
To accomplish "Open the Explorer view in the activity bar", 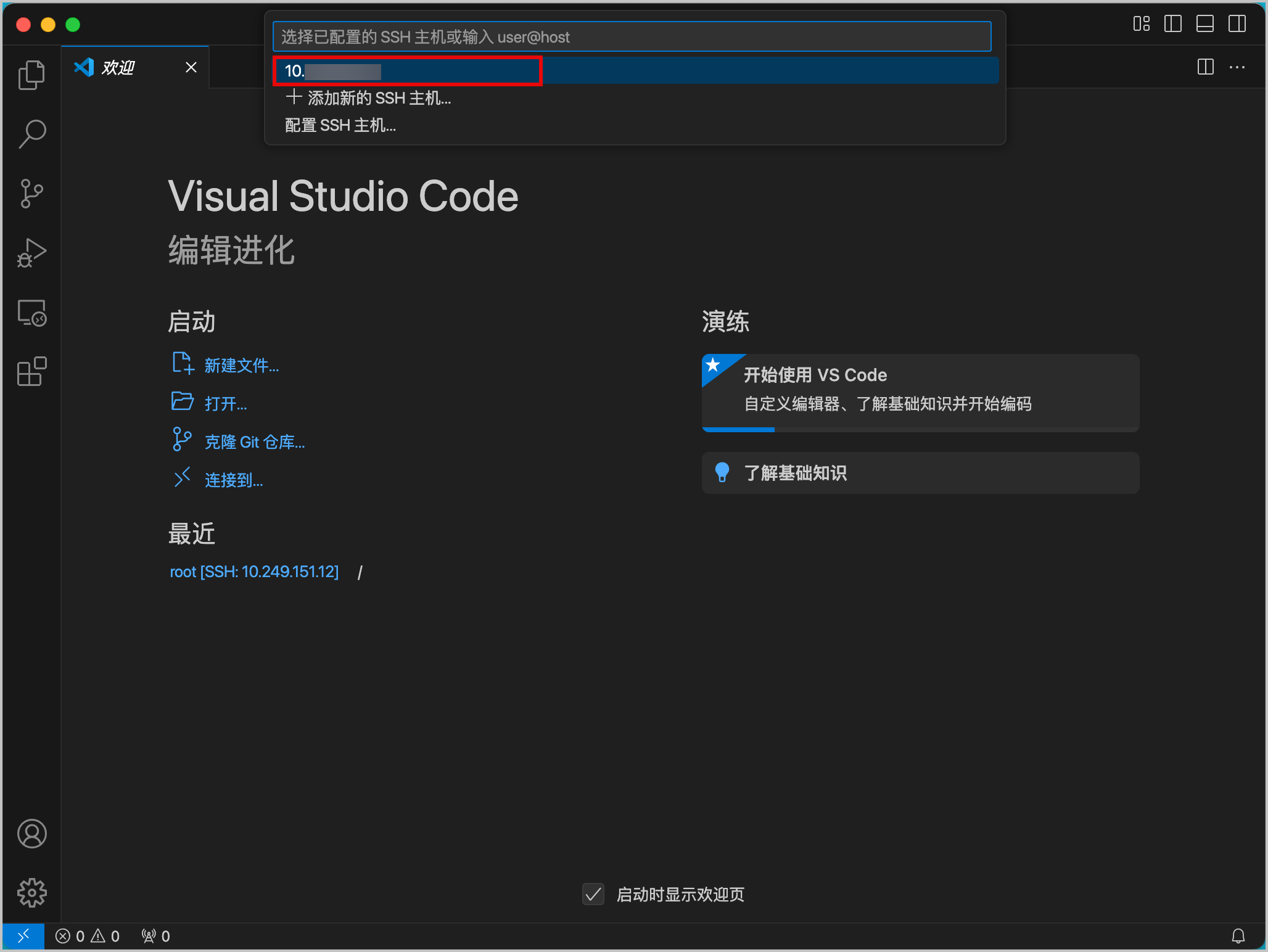I will 31,75.
